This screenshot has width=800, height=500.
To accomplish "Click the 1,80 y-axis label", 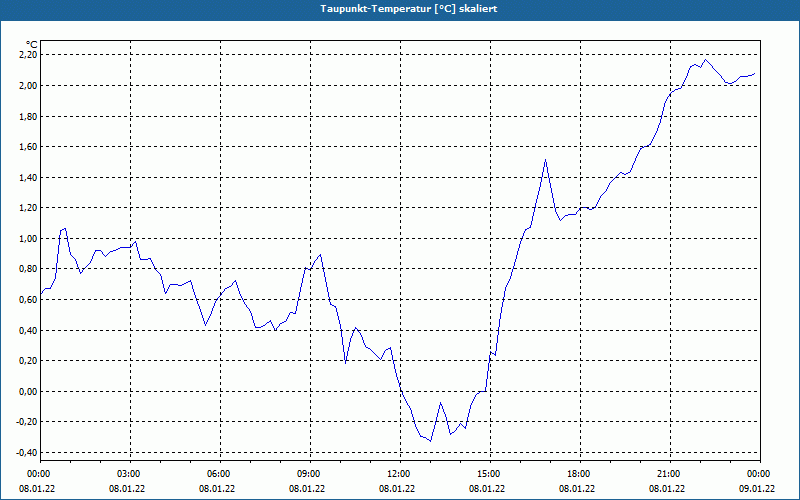I will (29, 116).
